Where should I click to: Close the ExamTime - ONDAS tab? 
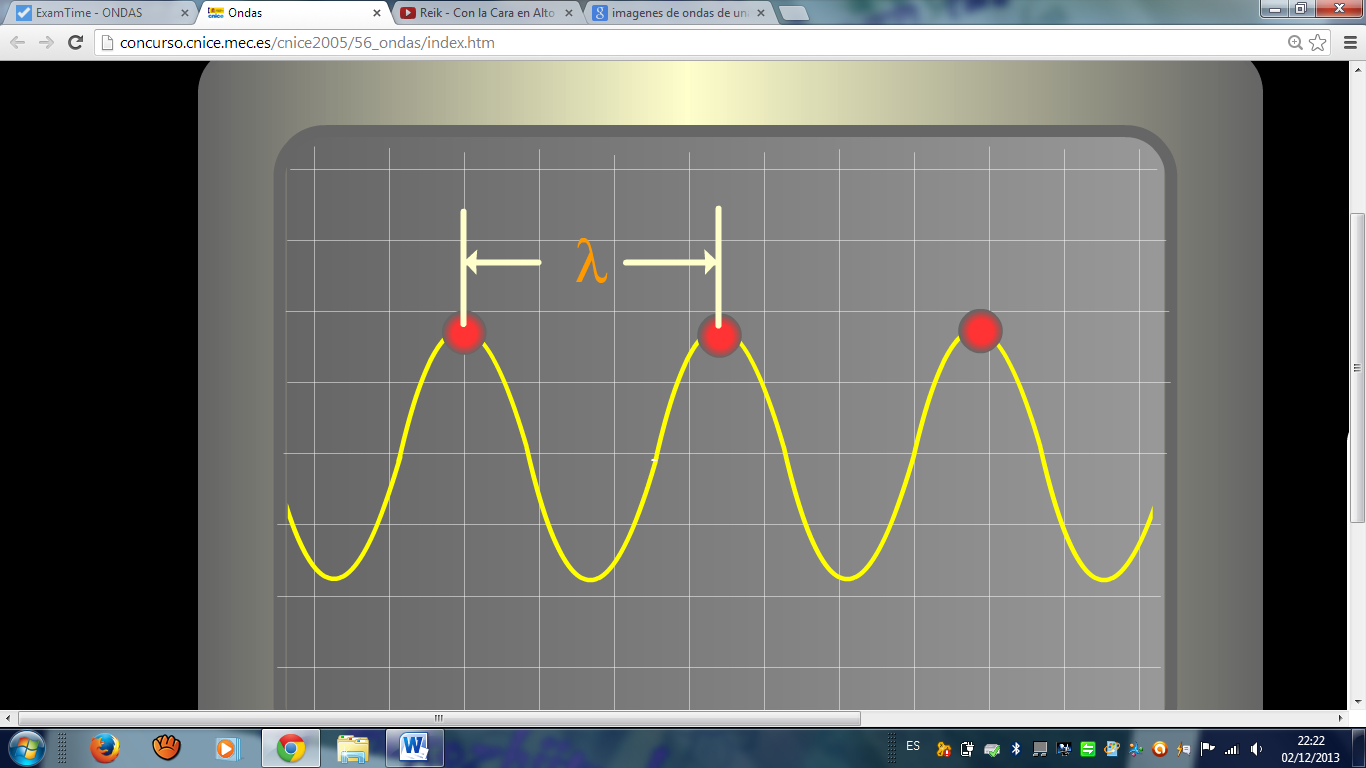tap(184, 13)
